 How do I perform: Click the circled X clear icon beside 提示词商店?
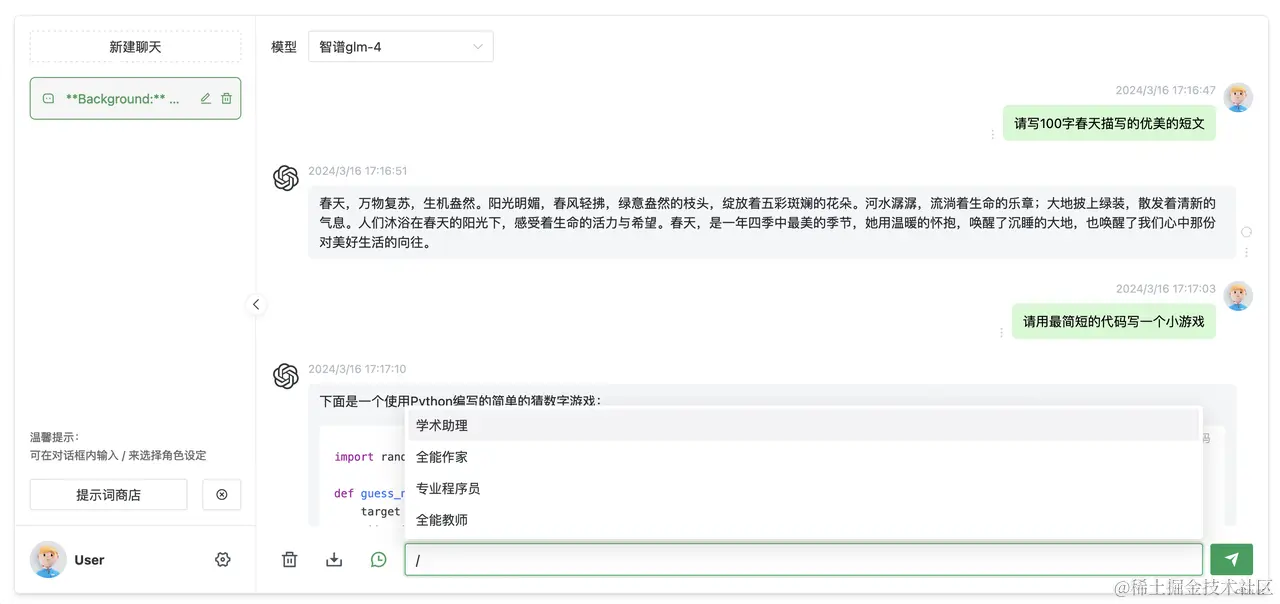click(x=221, y=494)
